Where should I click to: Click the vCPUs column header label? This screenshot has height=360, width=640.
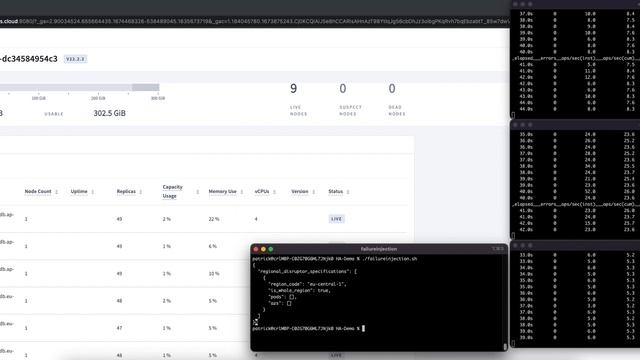click(x=262, y=191)
